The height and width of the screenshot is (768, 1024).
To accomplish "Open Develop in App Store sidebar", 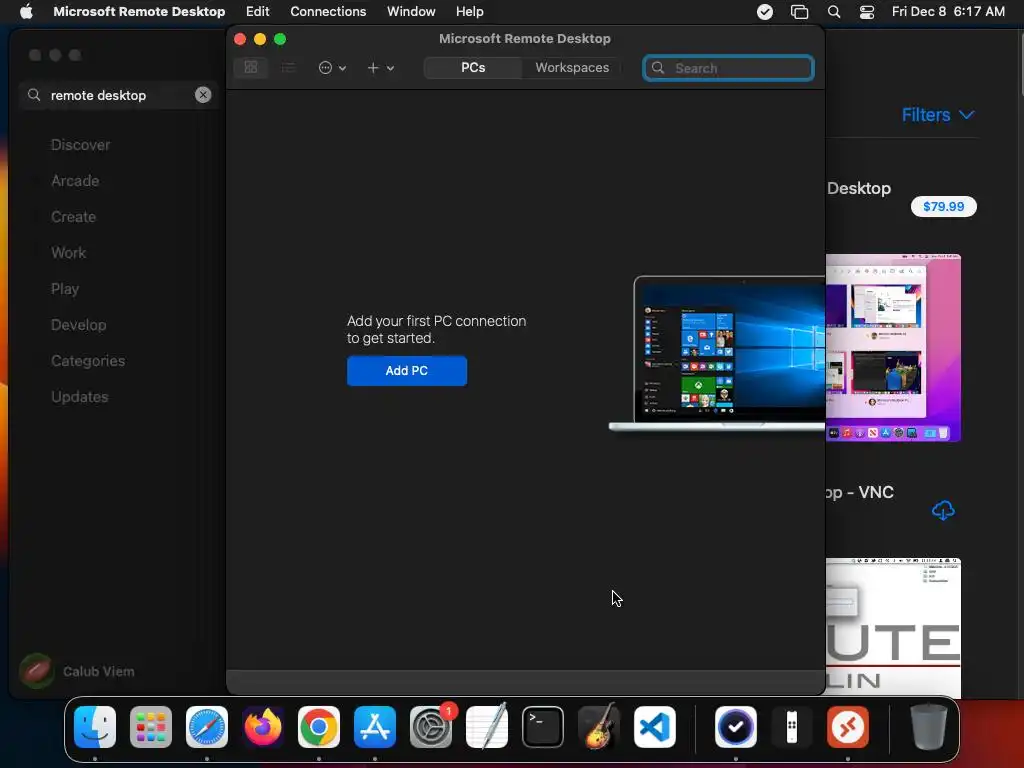I will coord(78,325).
